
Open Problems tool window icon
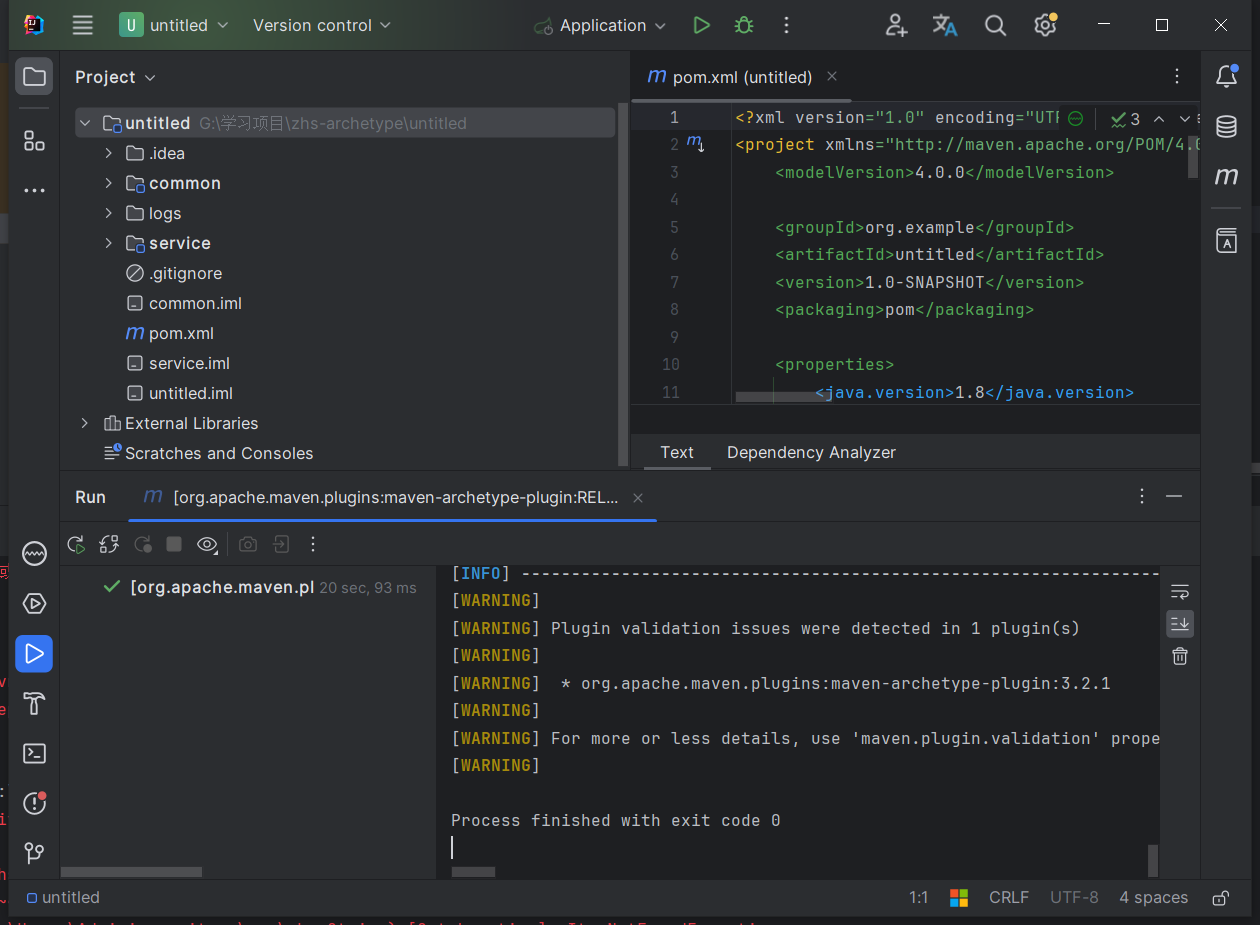point(34,803)
